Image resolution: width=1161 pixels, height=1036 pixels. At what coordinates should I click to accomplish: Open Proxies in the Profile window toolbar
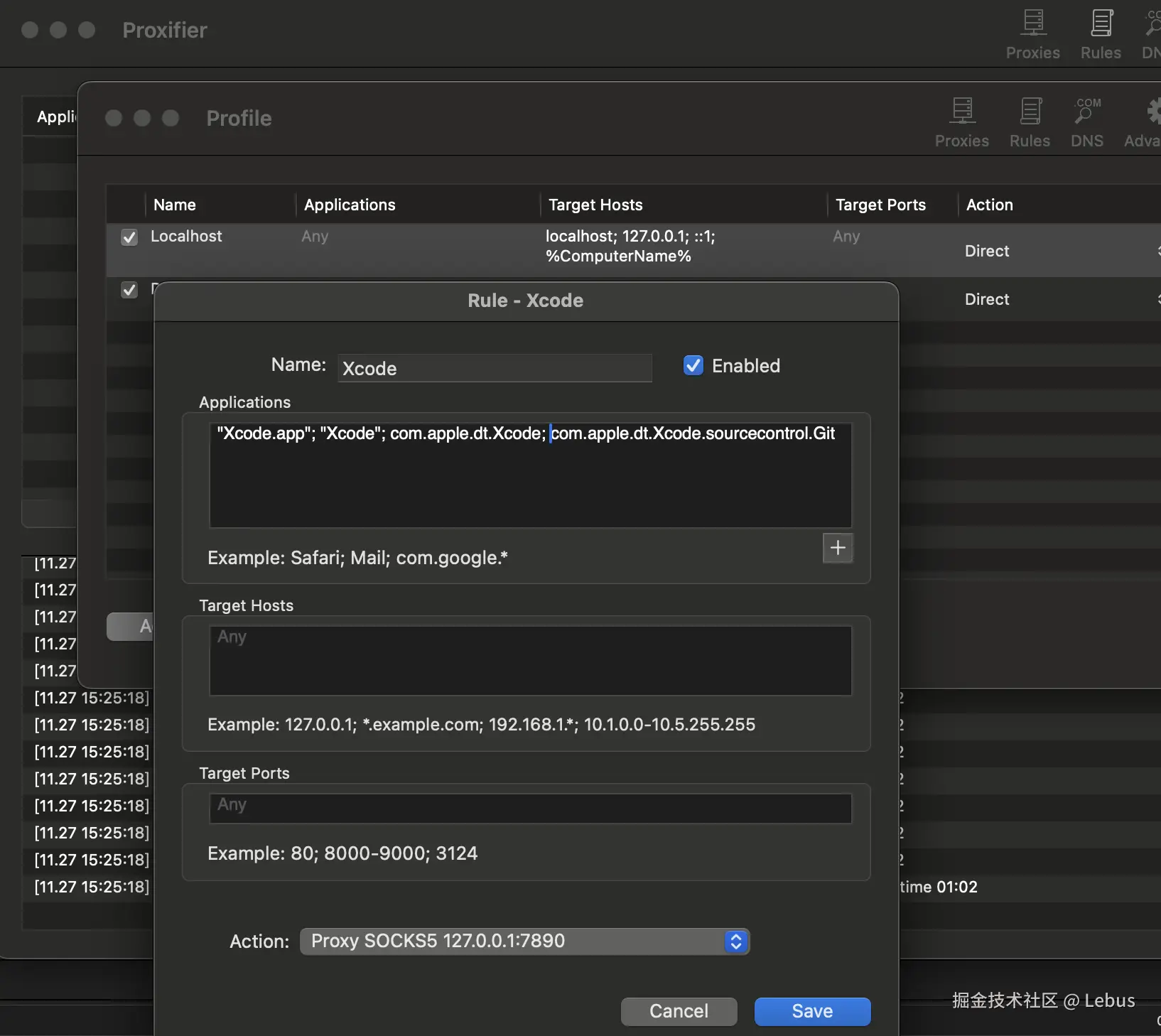pos(961,123)
